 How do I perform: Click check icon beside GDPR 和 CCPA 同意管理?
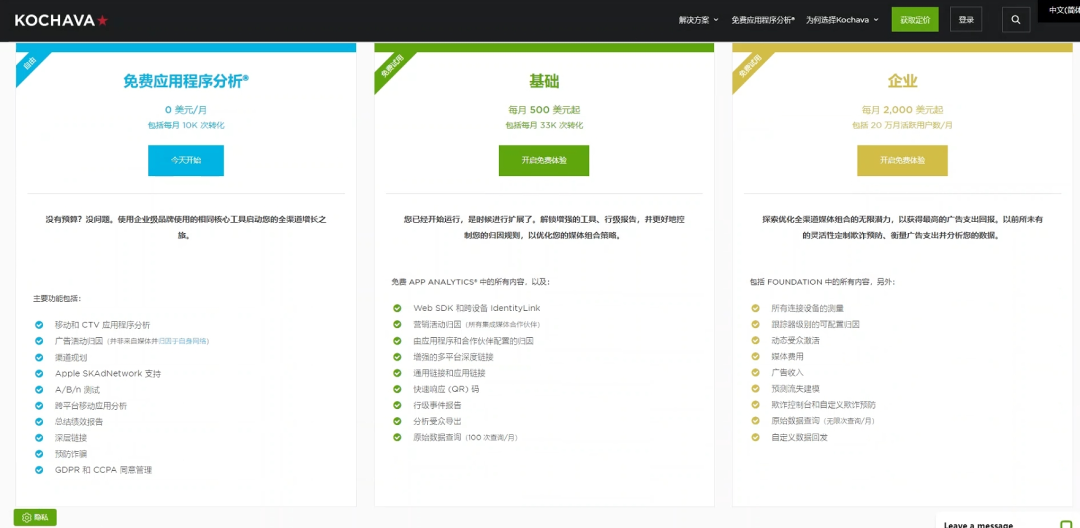click(39, 469)
